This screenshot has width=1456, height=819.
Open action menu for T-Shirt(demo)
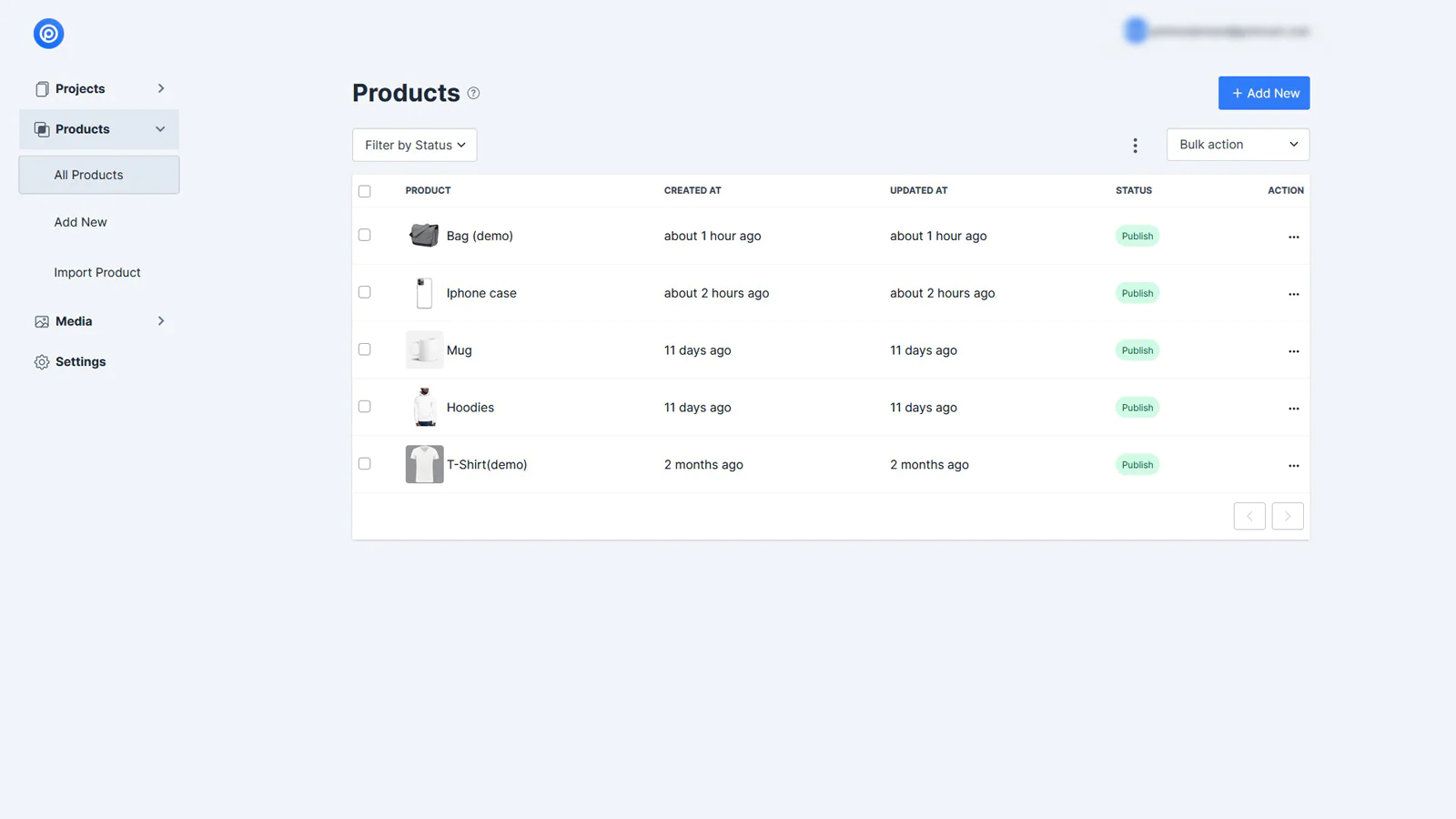1293,466
